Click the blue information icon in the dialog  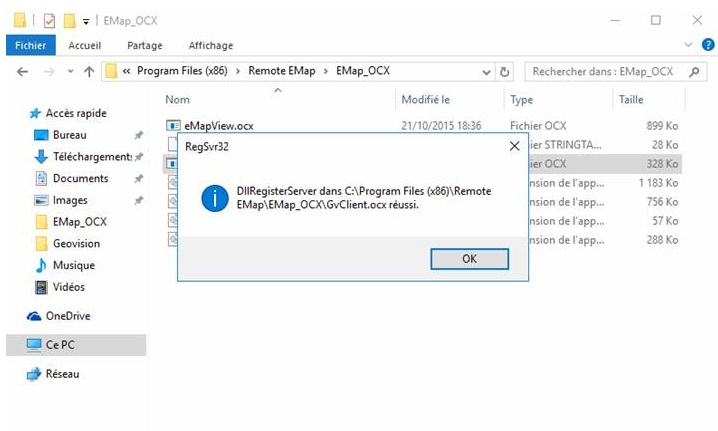pos(215,198)
